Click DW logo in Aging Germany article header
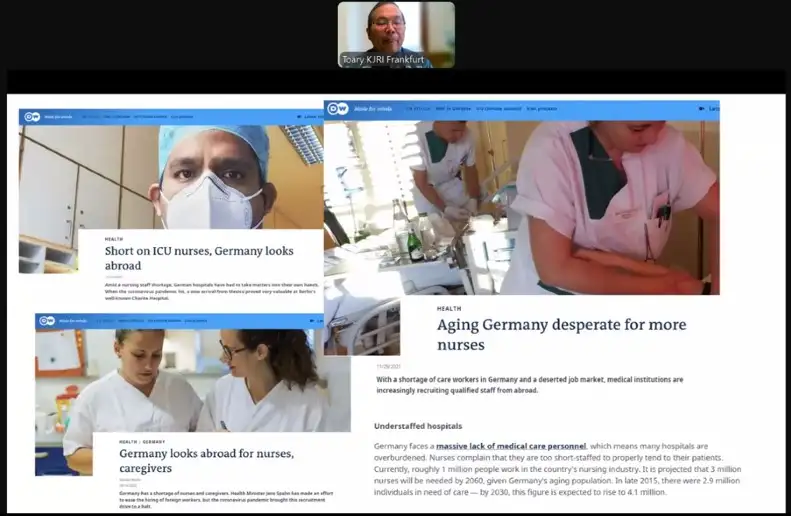 point(338,109)
